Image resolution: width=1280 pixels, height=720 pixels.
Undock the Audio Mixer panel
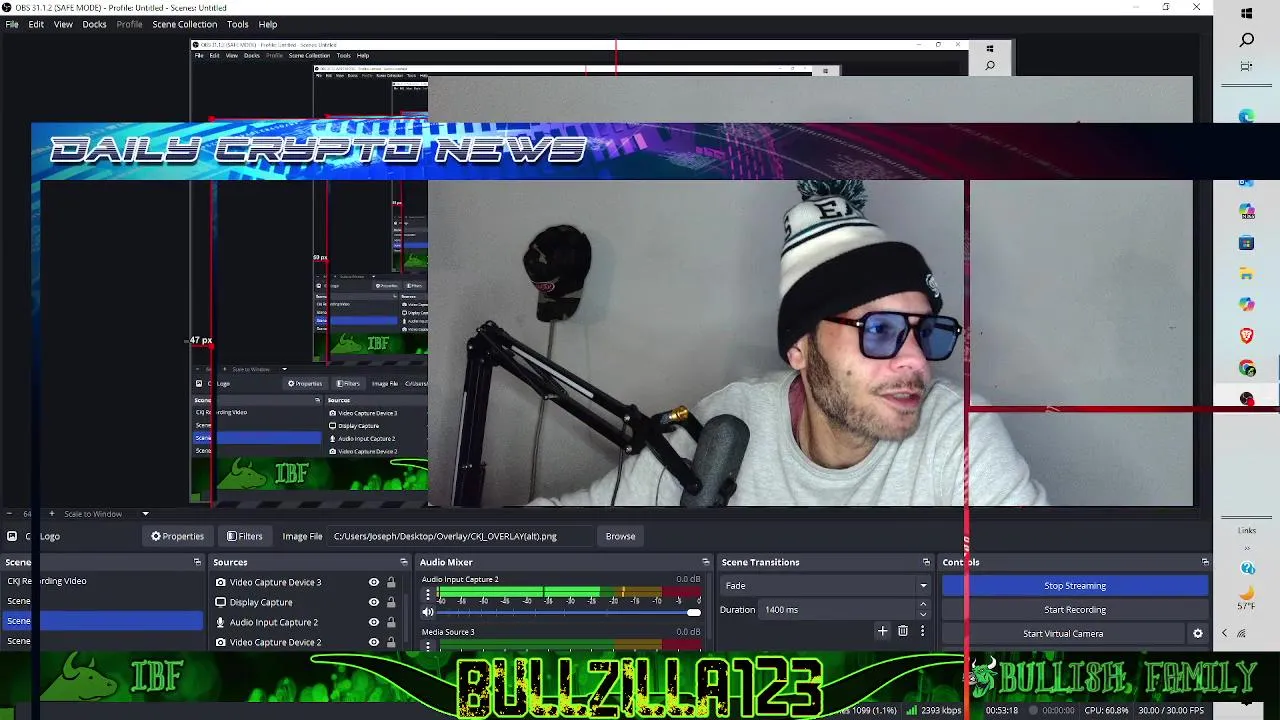click(705, 562)
